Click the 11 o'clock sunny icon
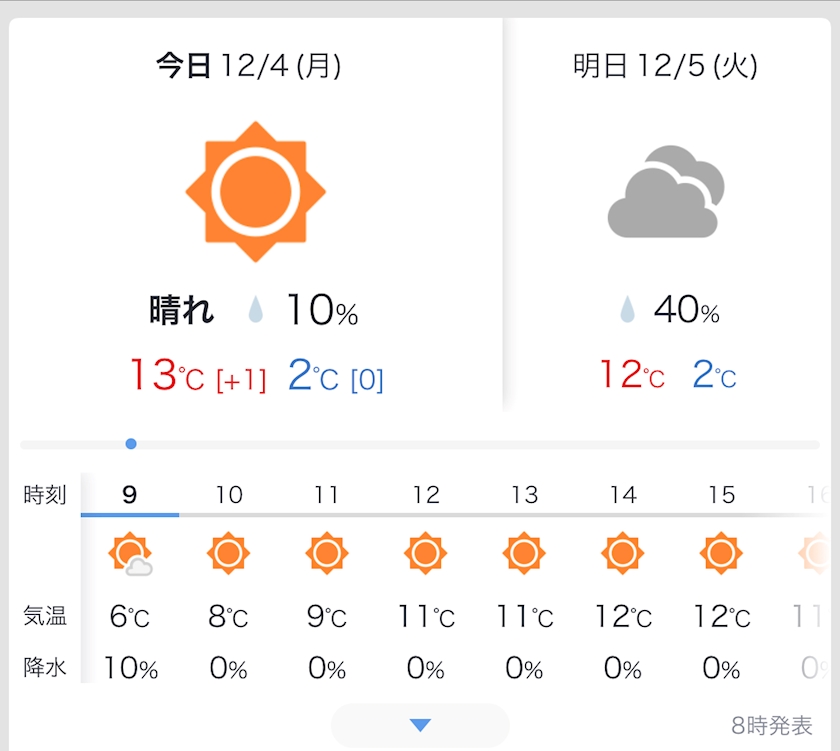Viewport: 840px width, 751px height. pyautogui.click(x=326, y=553)
